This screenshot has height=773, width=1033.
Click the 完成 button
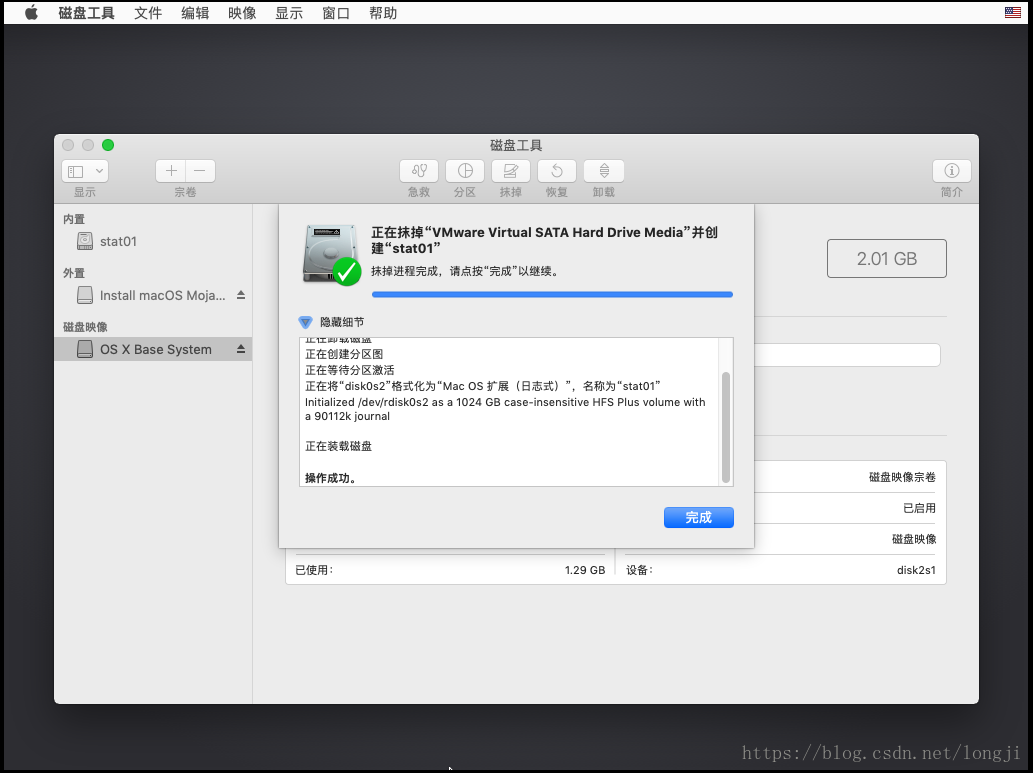pyautogui.click(x=698, y=517)
